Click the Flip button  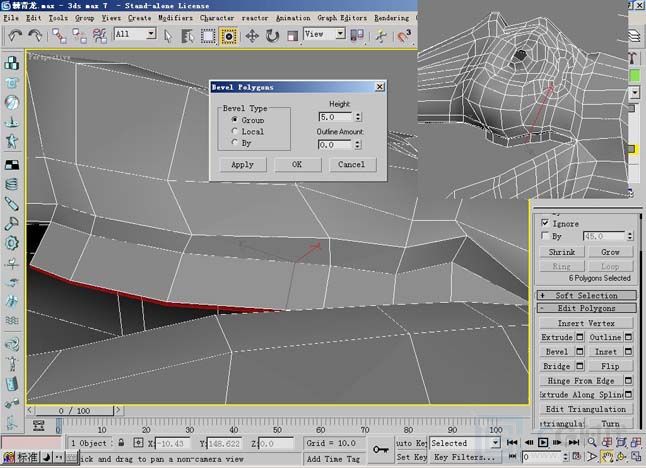tap(610, 366)
